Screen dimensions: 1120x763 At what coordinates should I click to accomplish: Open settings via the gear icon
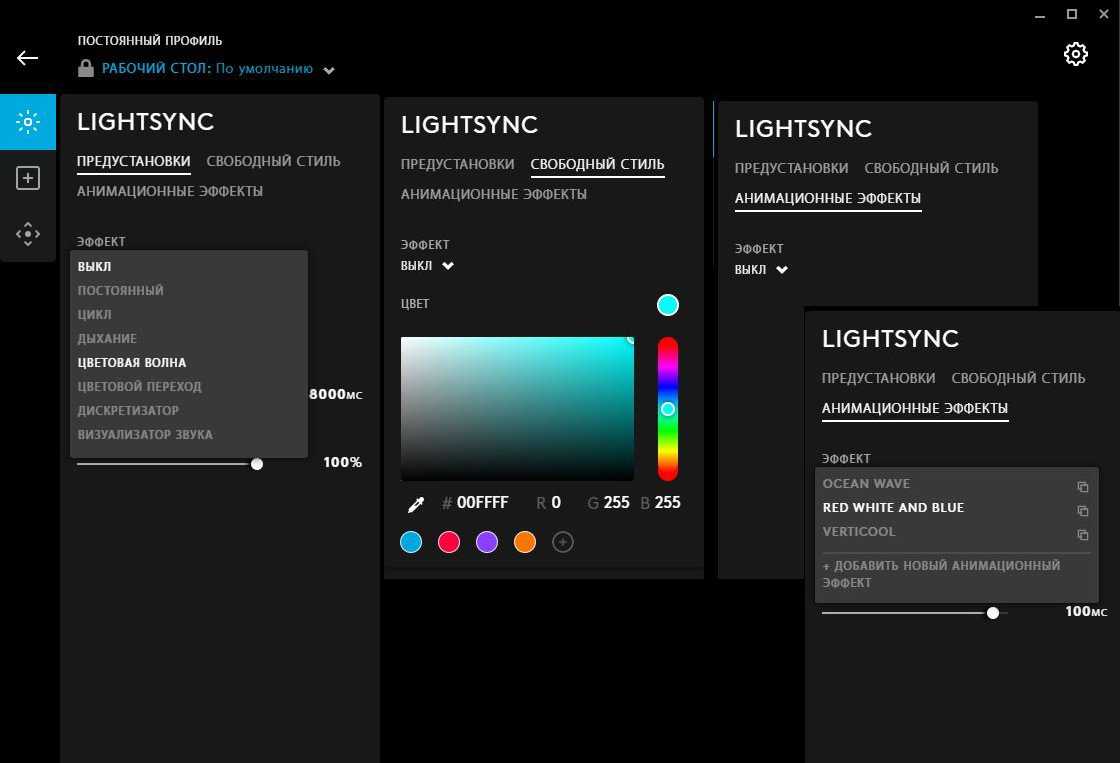click(x=1076, y=54)
